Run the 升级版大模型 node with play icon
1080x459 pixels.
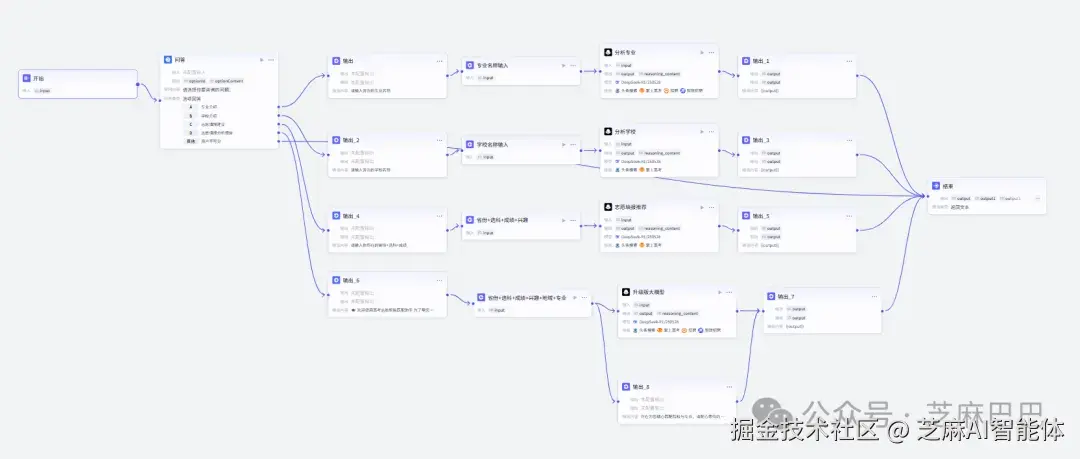pyautogui.click(x=720, y=292)
